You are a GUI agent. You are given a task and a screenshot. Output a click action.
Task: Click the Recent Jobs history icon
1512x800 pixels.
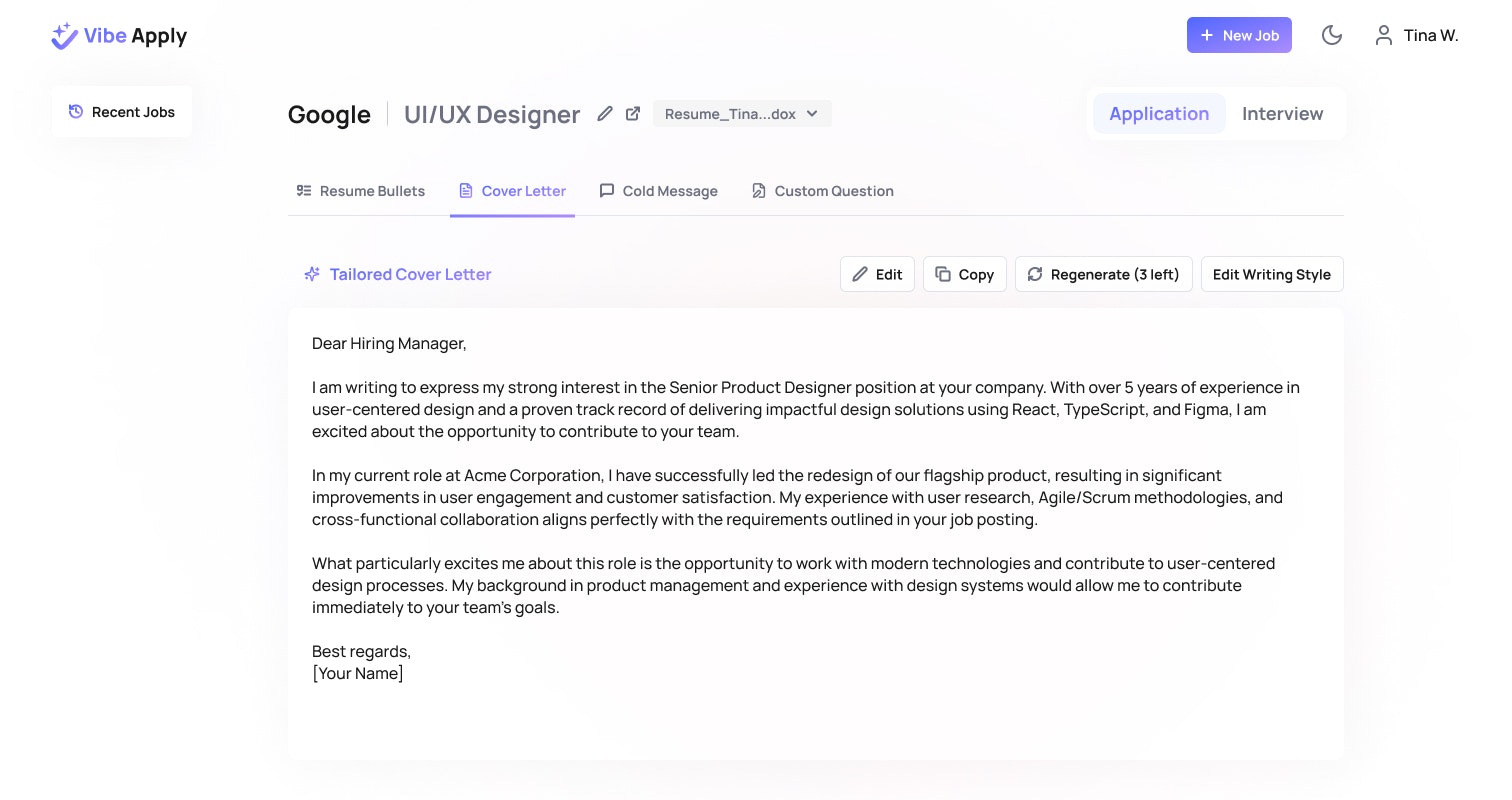[76, 111]
